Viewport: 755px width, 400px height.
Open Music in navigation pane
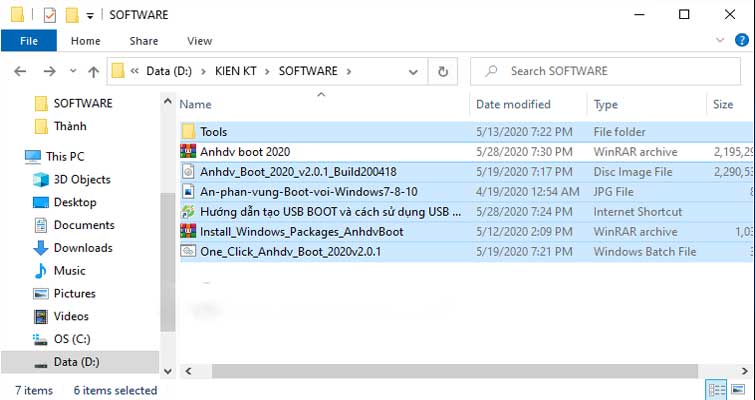tap(69, 271)
